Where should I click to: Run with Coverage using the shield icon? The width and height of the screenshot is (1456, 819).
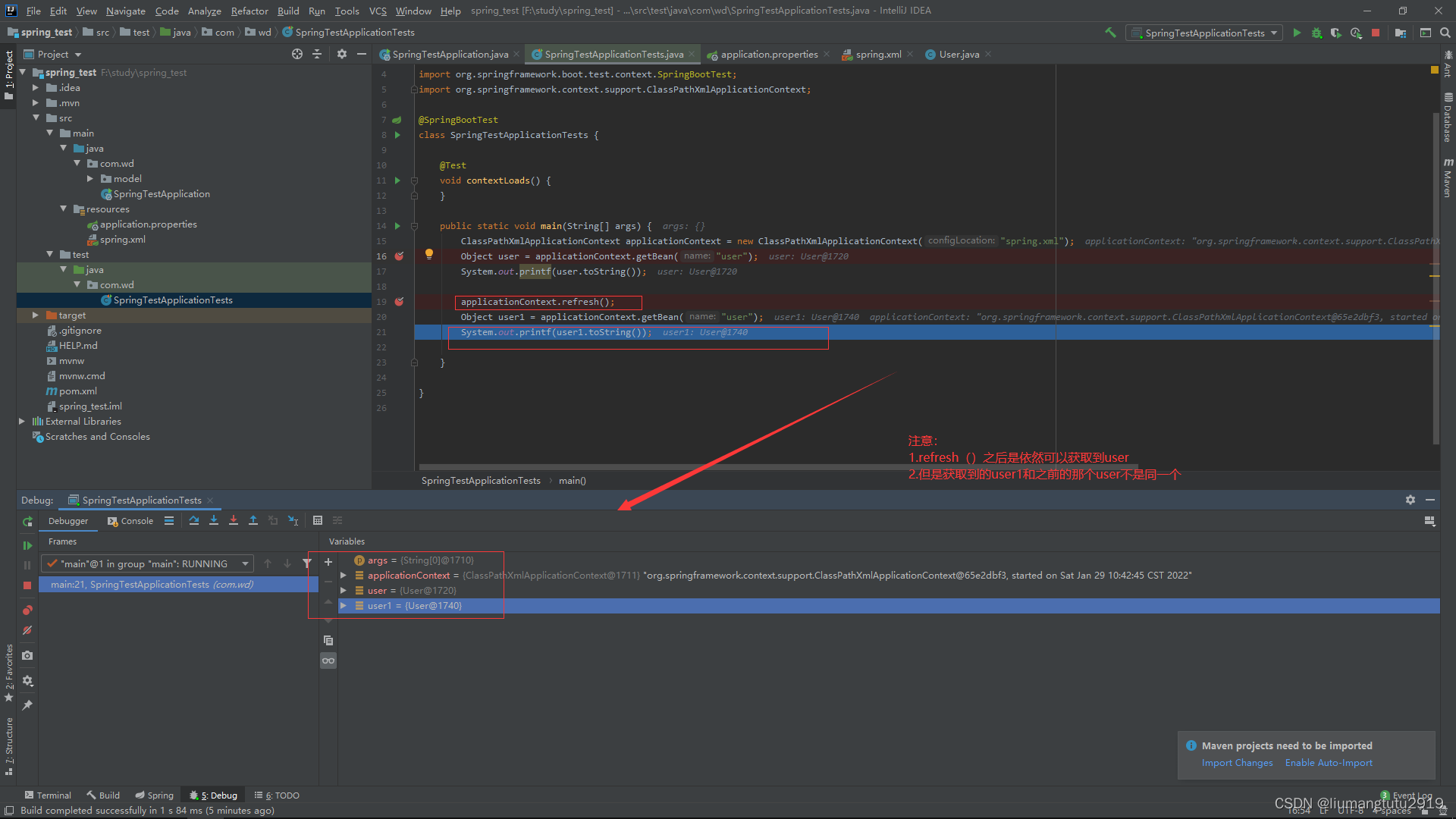[x=1335, y=33]
